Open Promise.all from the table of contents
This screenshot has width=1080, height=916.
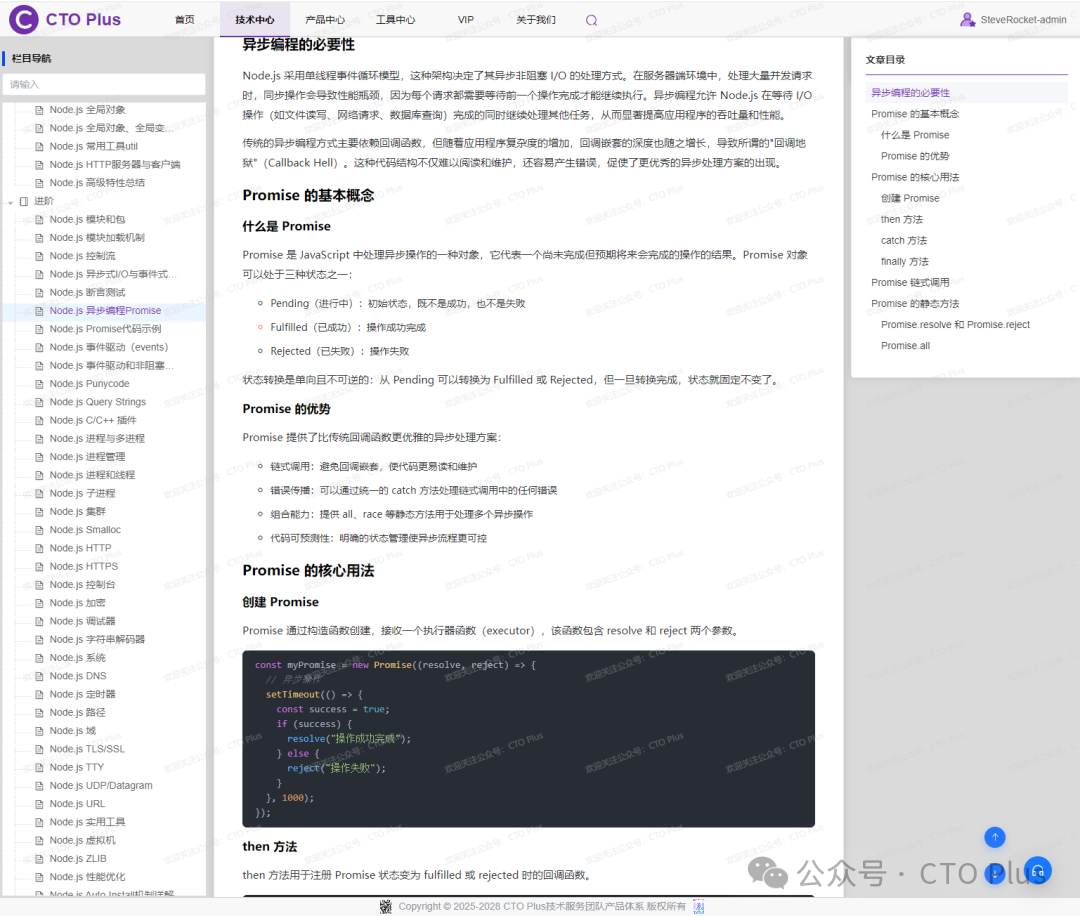click(905, 345)
